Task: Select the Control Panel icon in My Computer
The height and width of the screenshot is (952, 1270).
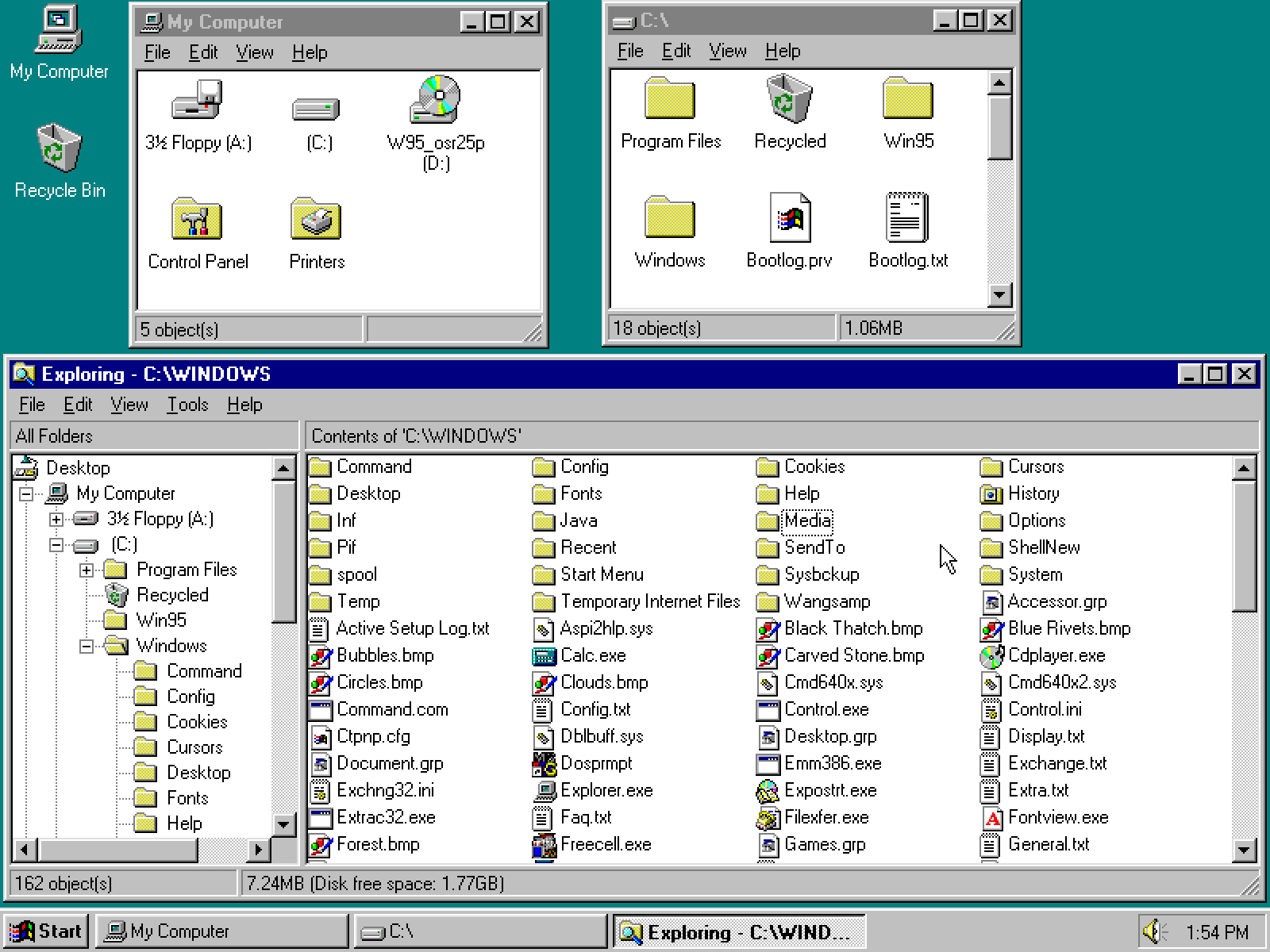Action: click(x=196, y=220)
